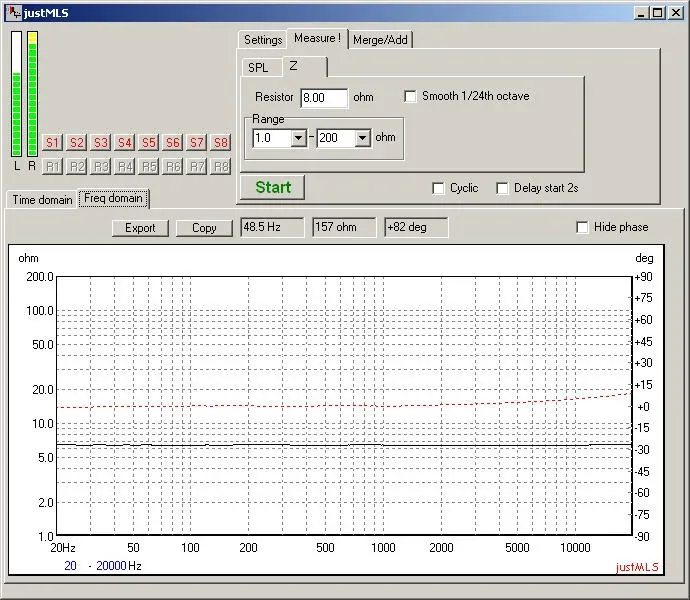The width and height of the screenshot is (690, 600).
Task: Click the green Start button
Action: click(x=273, y=188)
